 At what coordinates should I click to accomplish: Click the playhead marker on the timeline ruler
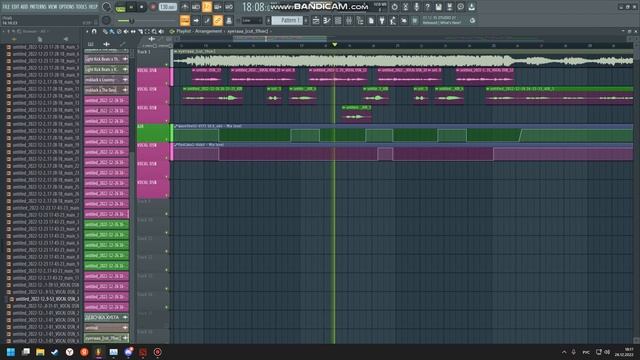tap(335, 44)
